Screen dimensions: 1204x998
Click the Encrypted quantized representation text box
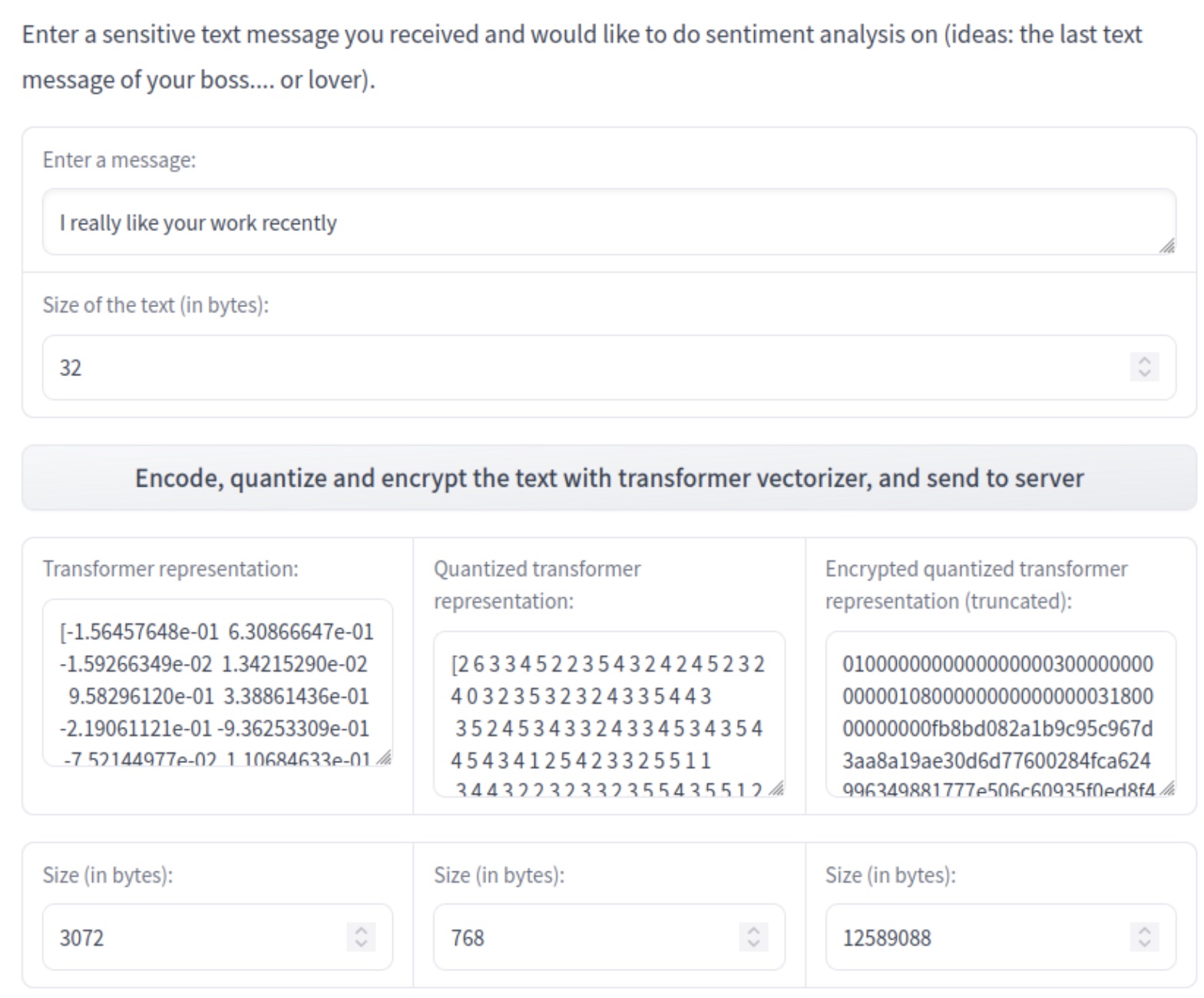tap(1000, 713)
